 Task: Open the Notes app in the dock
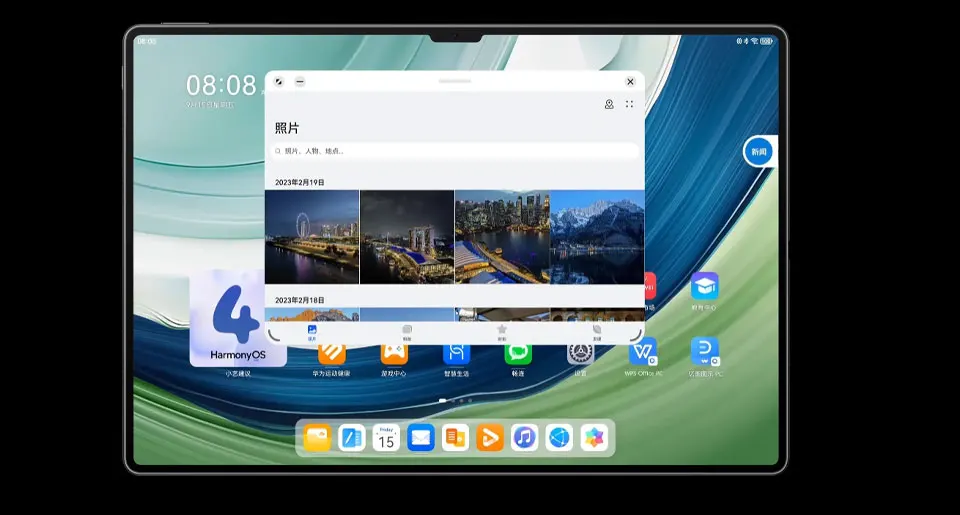tap(351, 438)
